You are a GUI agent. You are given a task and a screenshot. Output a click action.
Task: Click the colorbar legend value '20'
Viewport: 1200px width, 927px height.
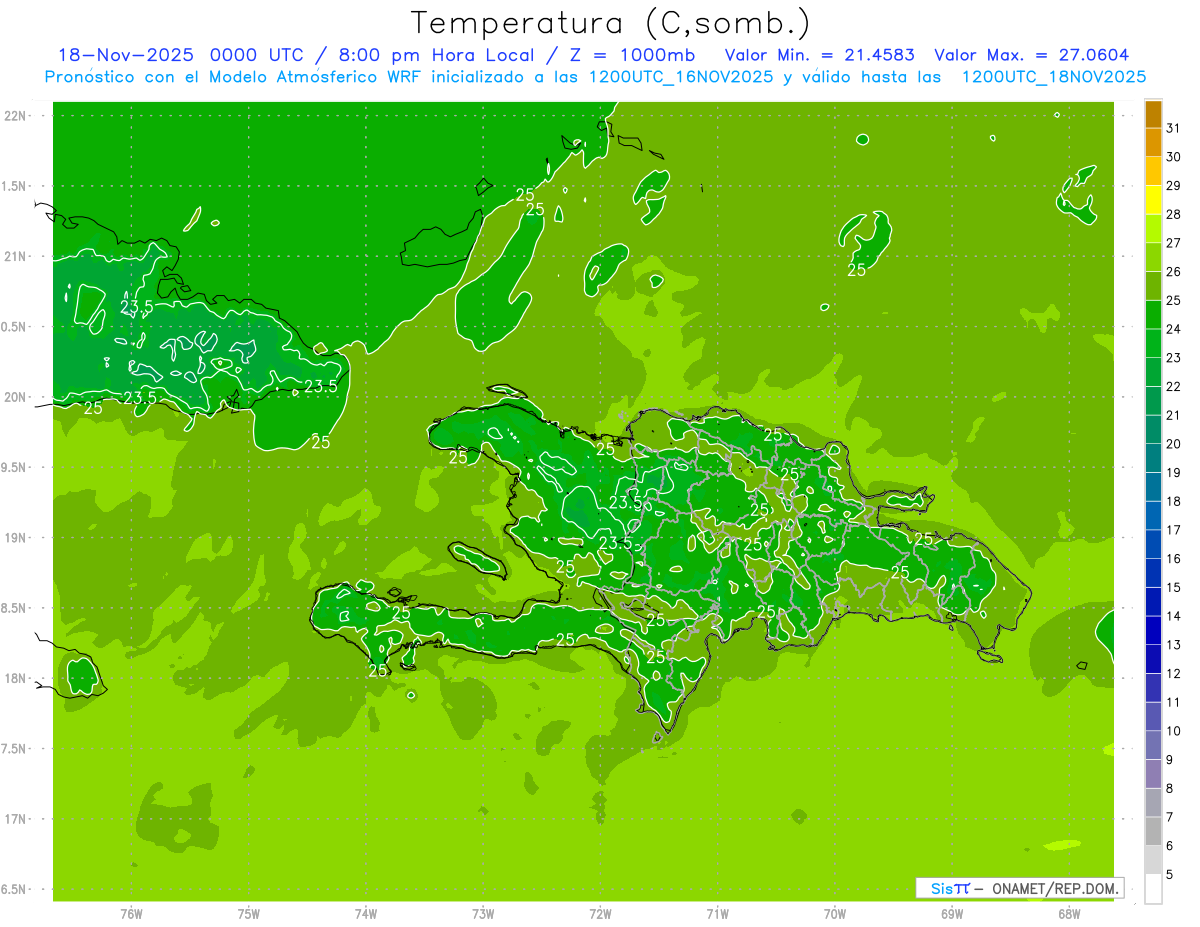click(1173, 444)
